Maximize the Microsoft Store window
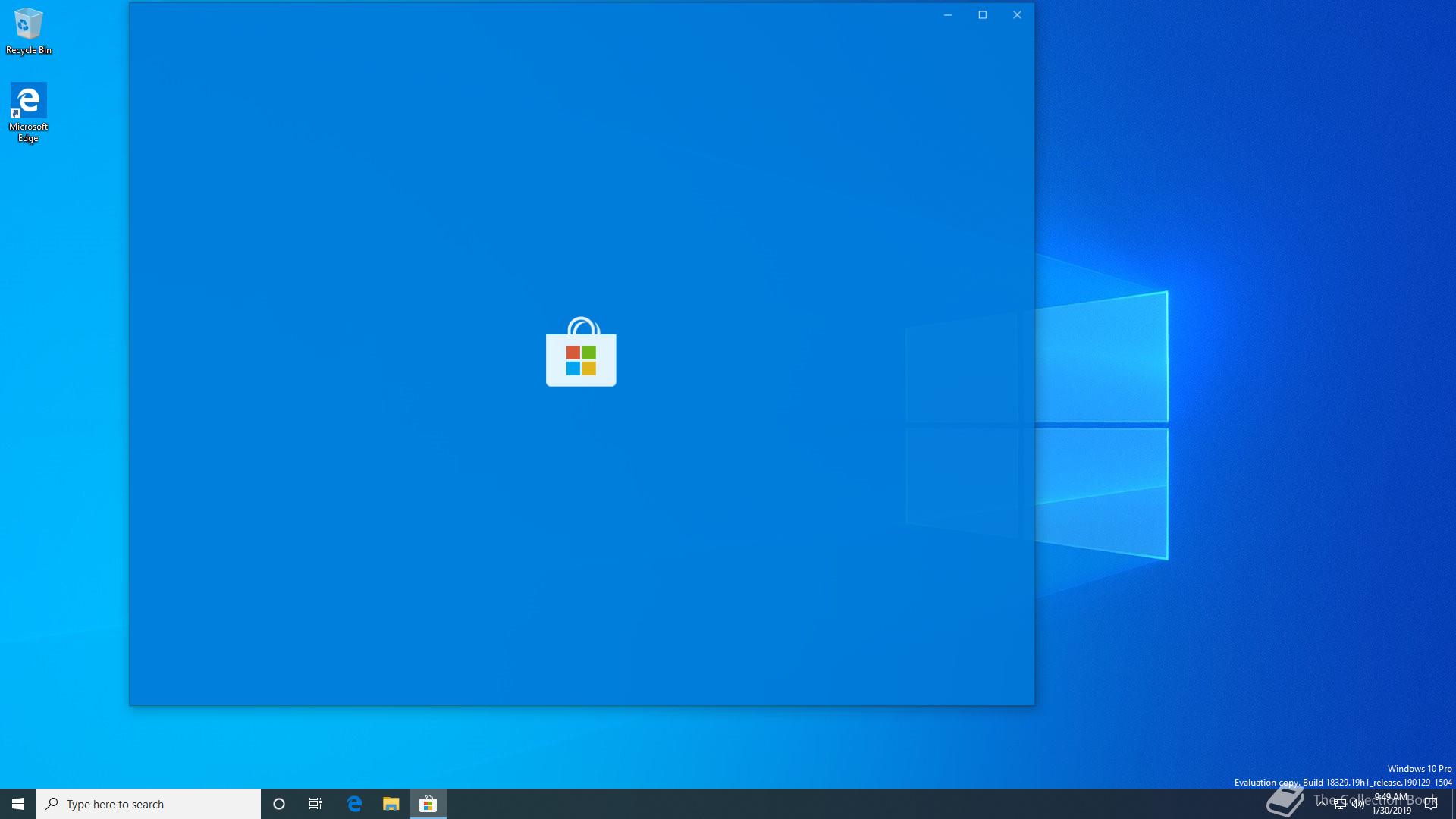The height and width of the screenshot is (819, 1456). [x=983, y=15]
